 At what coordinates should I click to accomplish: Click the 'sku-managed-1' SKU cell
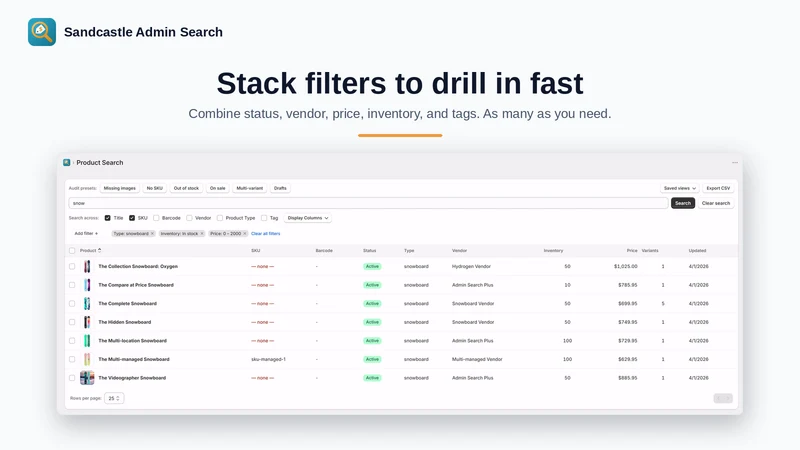[268, 359]
